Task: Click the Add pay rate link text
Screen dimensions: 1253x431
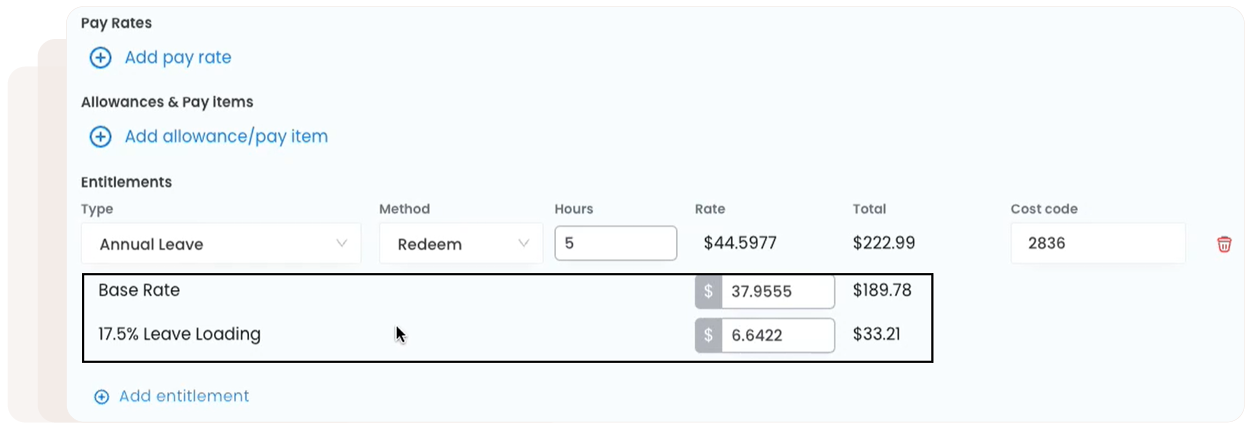Action: [x=178, y=58]
